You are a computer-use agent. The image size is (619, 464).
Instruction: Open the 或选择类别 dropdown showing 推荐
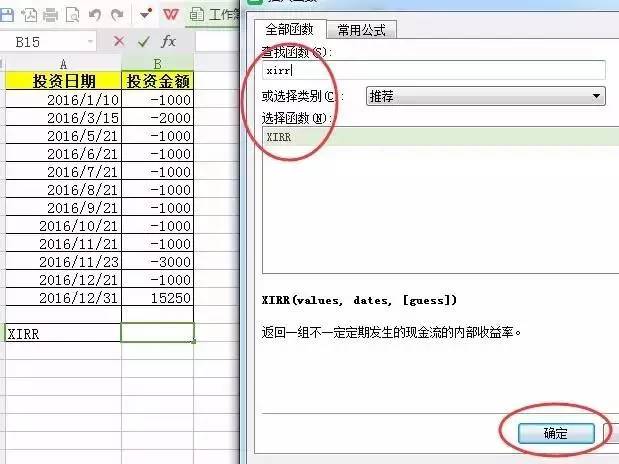point(485,96)
